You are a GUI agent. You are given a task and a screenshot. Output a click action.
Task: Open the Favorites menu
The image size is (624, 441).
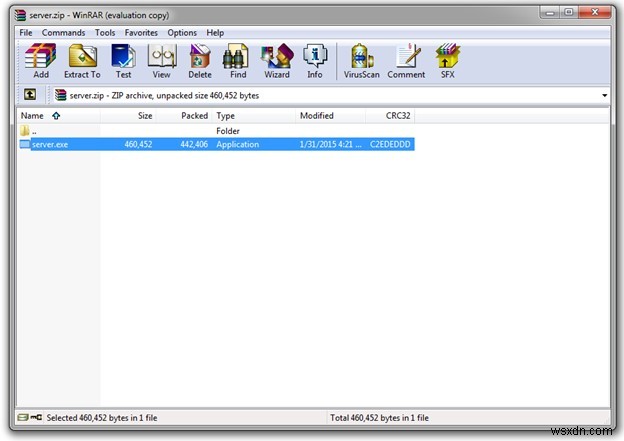click(x=141, y=33)
